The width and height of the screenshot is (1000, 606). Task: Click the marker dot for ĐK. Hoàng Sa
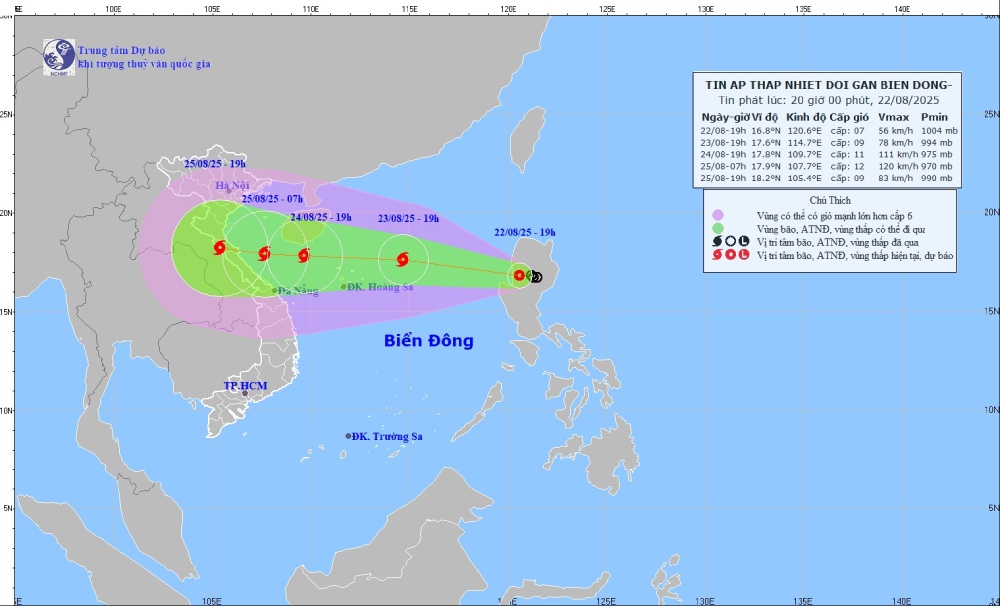pos(343,286)
